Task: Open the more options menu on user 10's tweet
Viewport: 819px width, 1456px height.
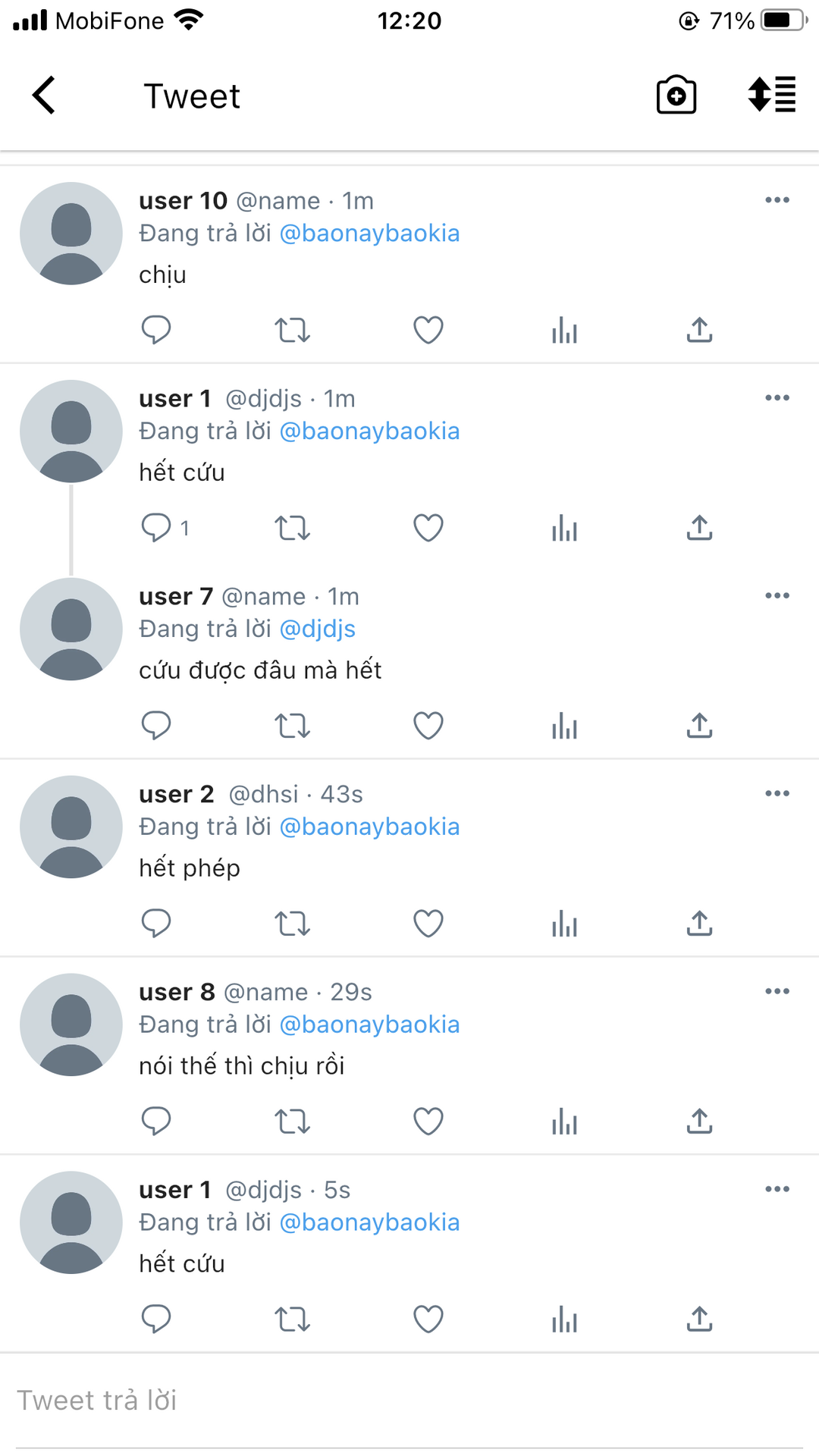Action: tap(777, 200)
